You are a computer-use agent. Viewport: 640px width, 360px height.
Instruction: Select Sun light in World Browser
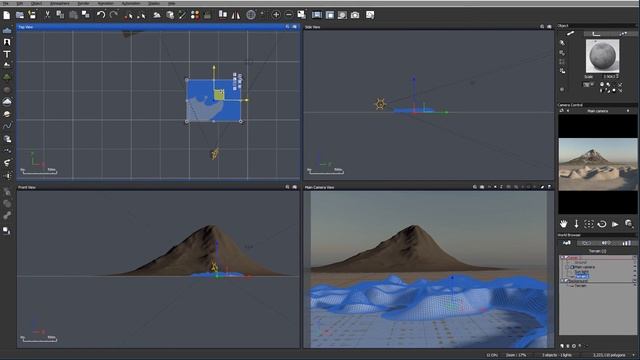click(581, 271)
